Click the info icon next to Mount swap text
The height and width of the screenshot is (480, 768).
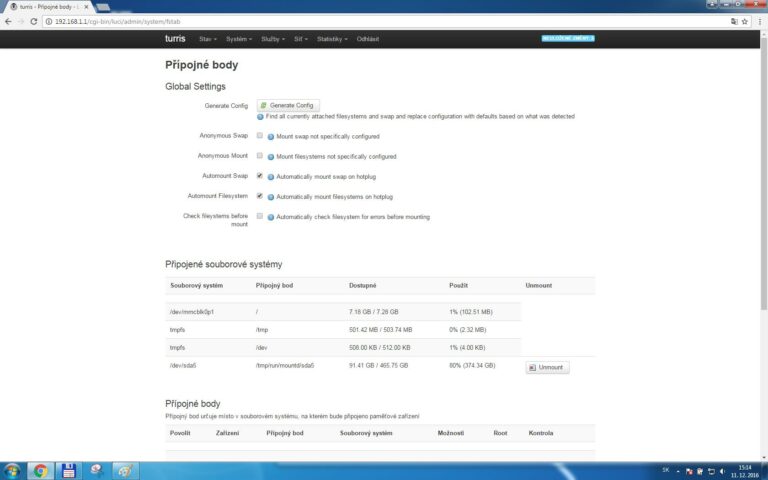pos(270,137)
